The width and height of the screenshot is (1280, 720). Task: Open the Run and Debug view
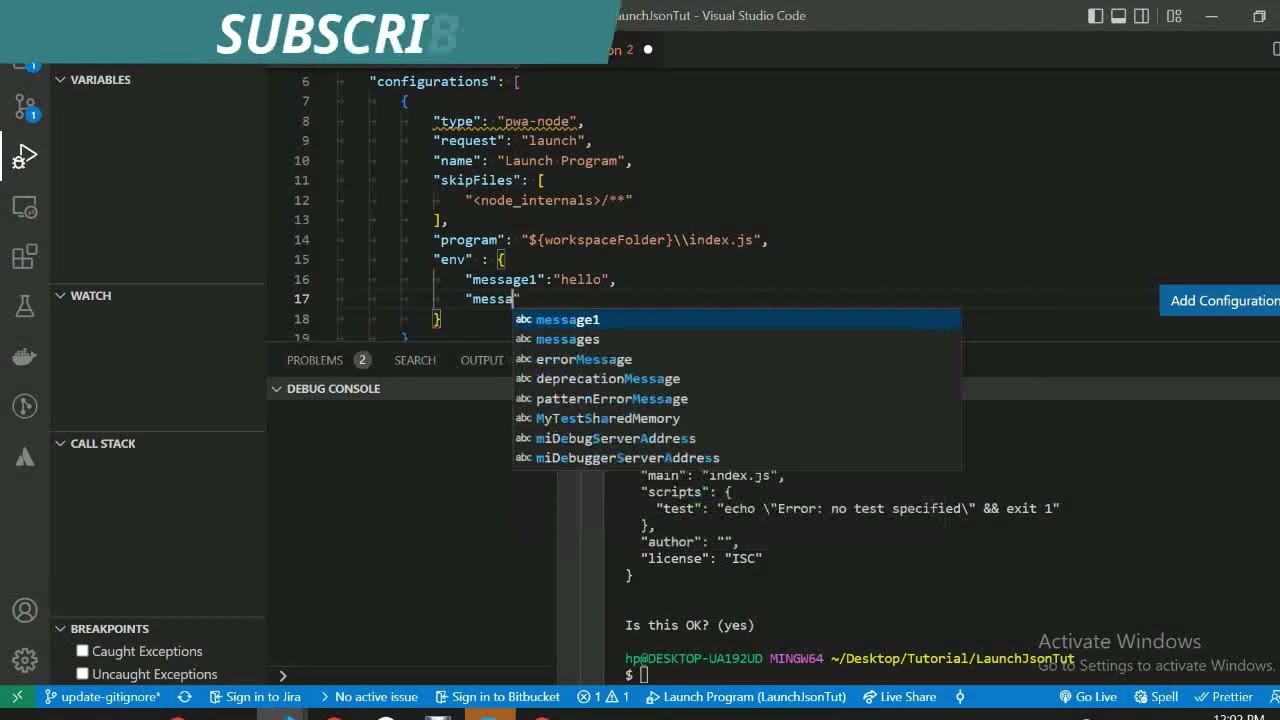[25, 157]
